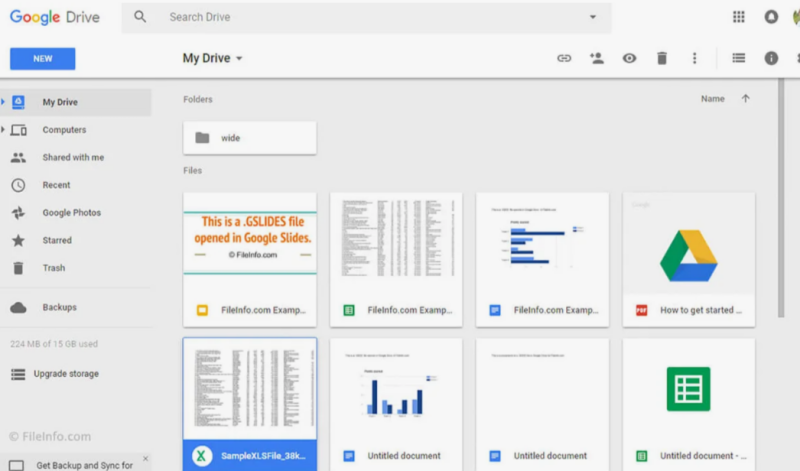Click the share with people icon
Screen dimensions: 800x471
click(x=597, y=58)
